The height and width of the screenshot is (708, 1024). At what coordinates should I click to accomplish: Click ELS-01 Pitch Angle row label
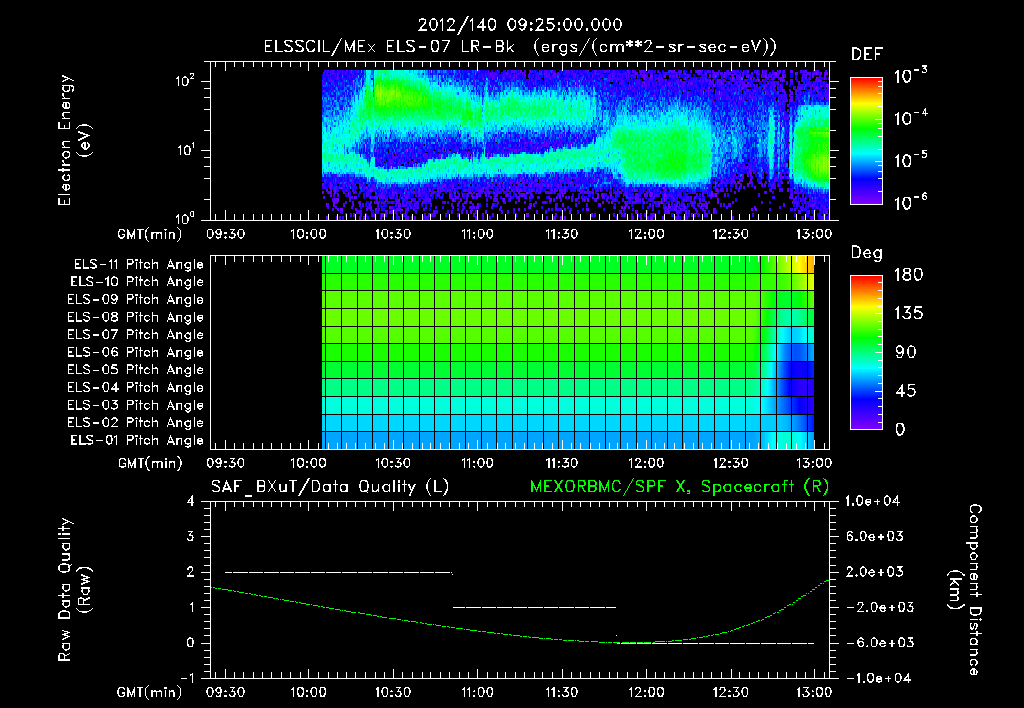click(x=137, y=440)
